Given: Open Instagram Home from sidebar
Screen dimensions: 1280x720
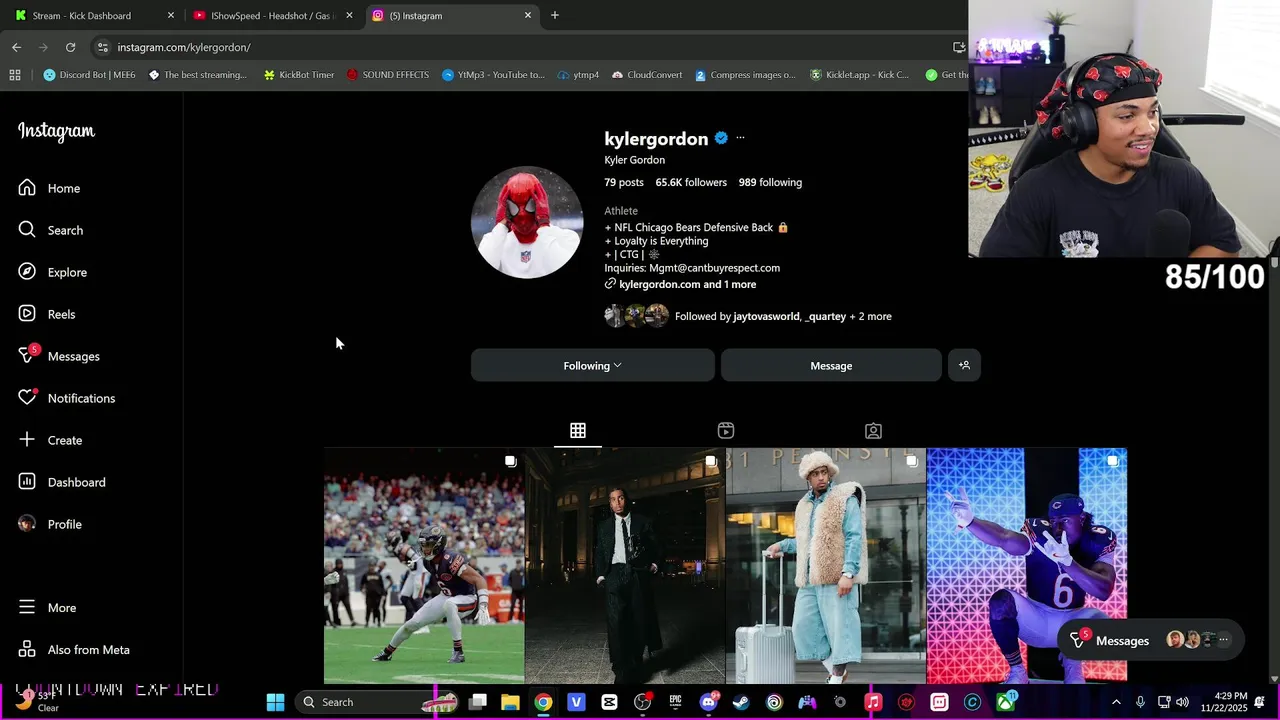Looking at the screenshot, I should pos(50,188).
